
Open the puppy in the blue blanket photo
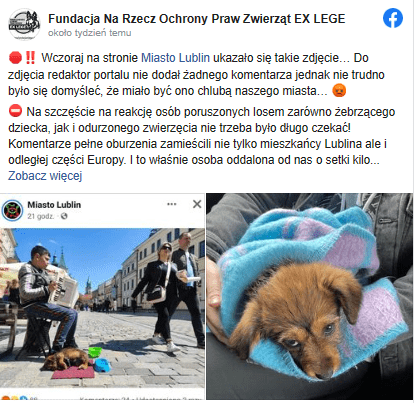click(309, 296)
